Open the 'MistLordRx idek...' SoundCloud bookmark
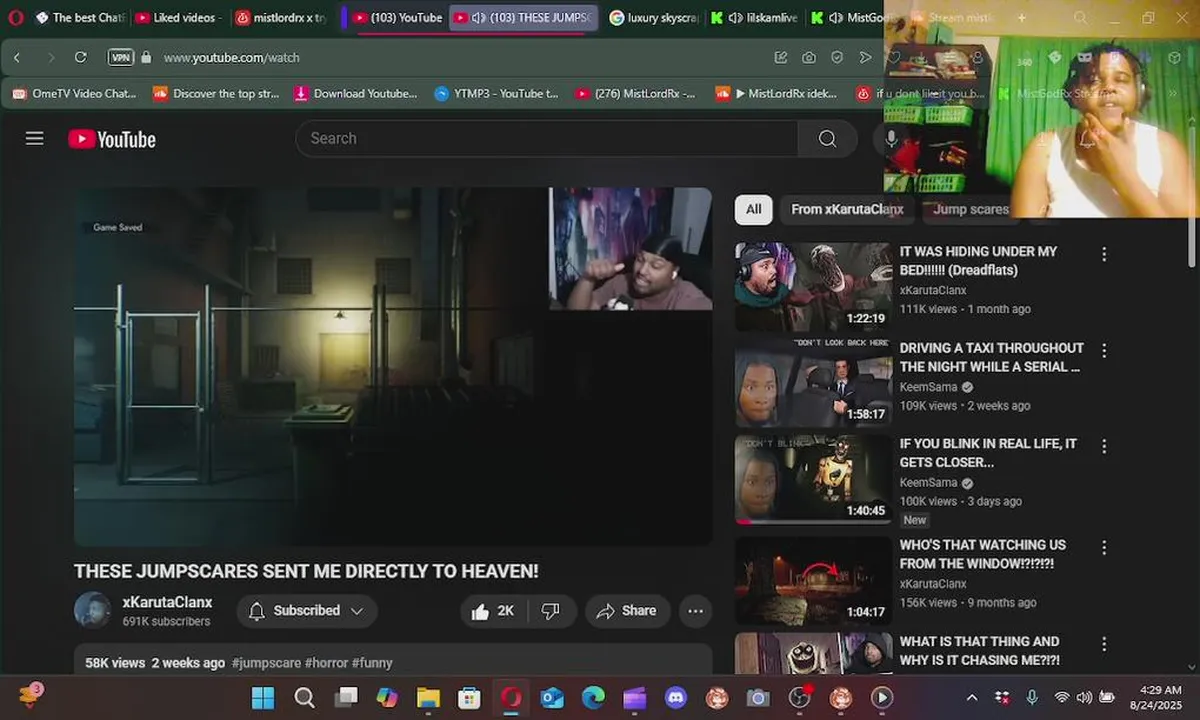The height and width of the screenshot is (720, 1200). (776, 93)
